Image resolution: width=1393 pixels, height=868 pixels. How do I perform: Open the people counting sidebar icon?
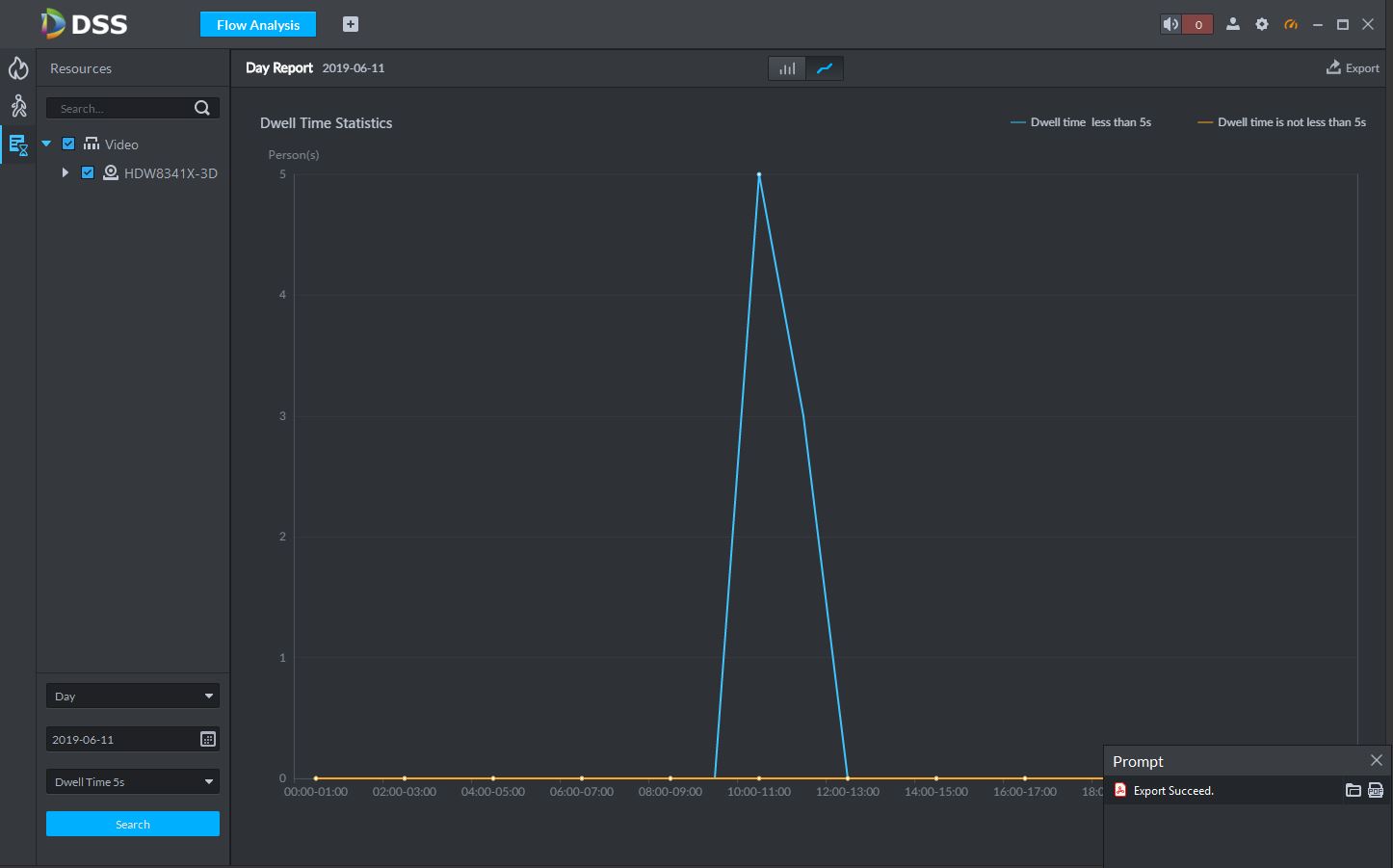[x=18, y=106]
